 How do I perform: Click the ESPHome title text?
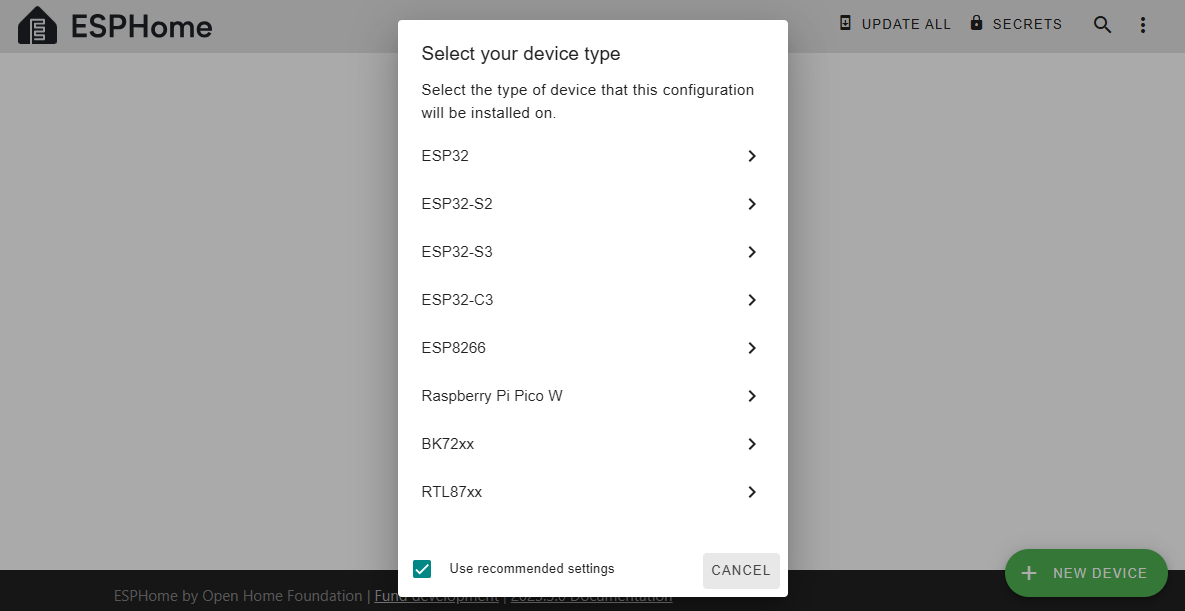click(x=141, y=27)
